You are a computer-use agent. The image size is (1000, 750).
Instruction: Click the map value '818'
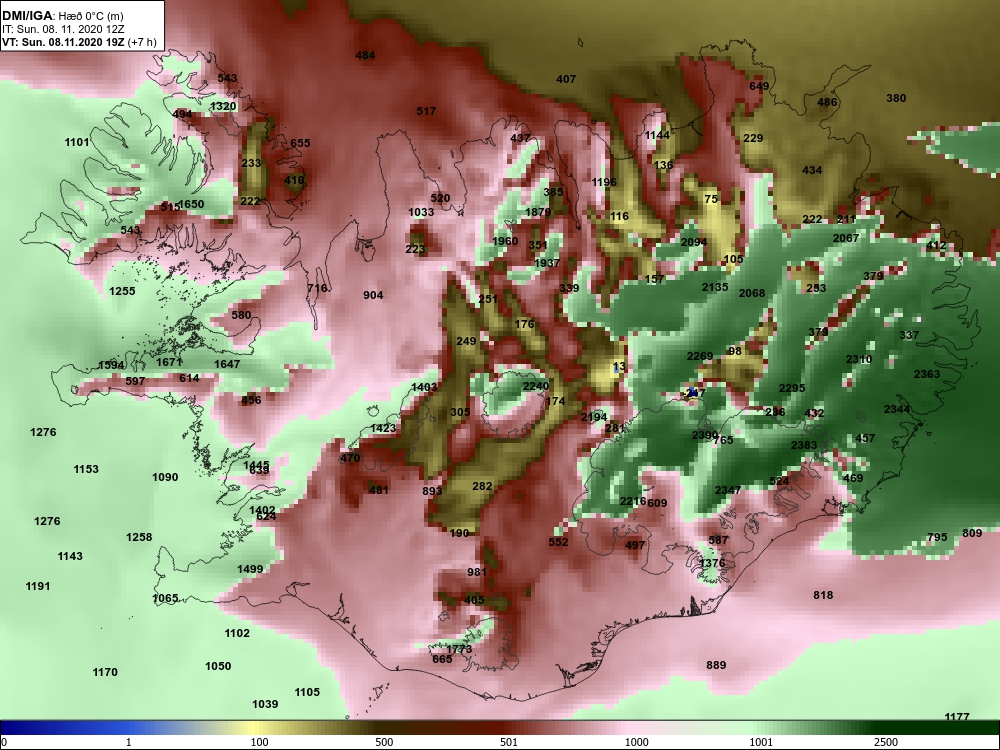(823, 596)
